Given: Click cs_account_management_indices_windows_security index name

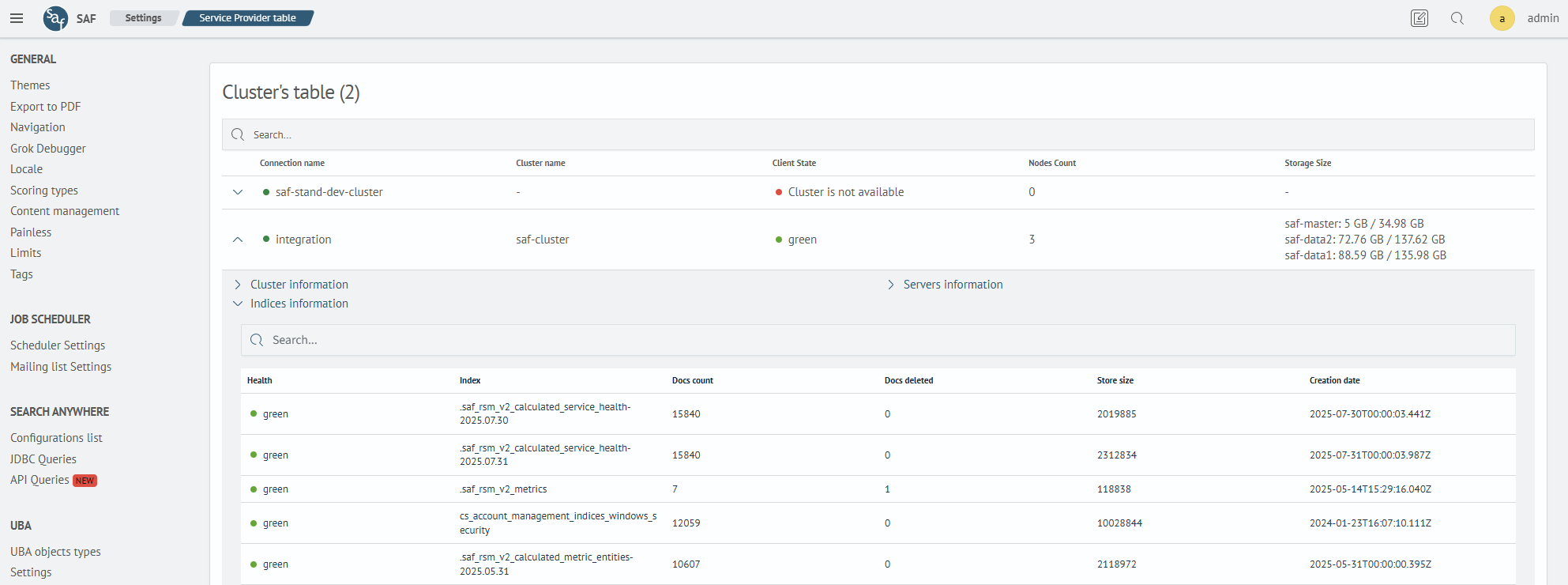Looking at the screenshot, I should click(x=558, y=523).
